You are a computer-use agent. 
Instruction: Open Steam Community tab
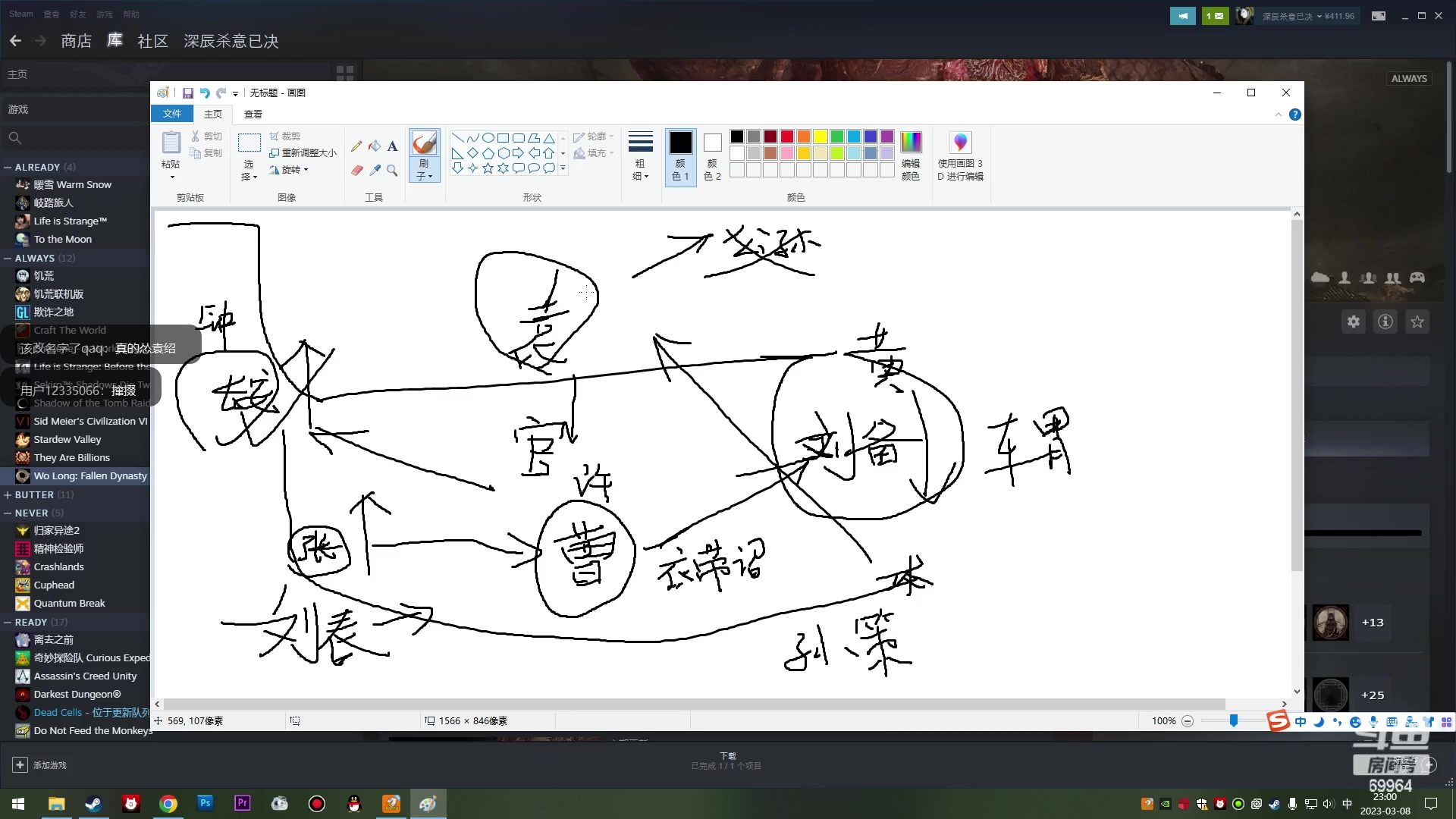(x=152, y=41)
